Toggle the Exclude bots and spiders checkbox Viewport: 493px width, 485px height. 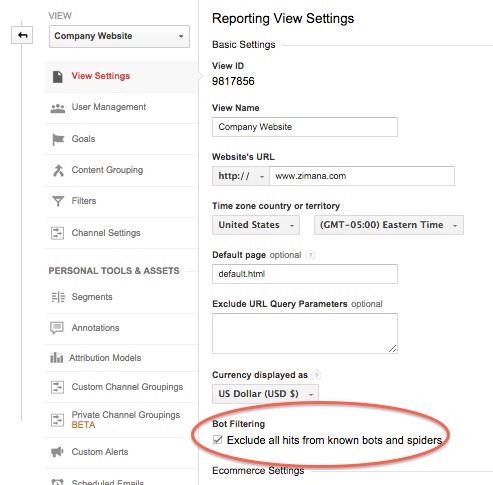[x=217, y=440]
